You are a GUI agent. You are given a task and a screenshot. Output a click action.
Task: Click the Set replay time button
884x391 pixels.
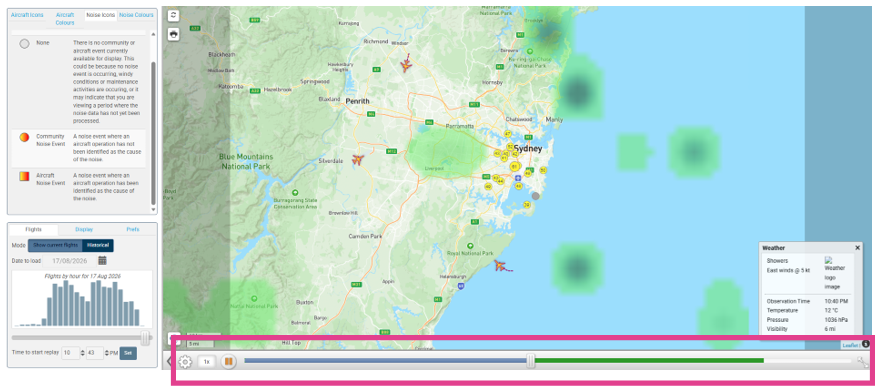tap(128, 353)
